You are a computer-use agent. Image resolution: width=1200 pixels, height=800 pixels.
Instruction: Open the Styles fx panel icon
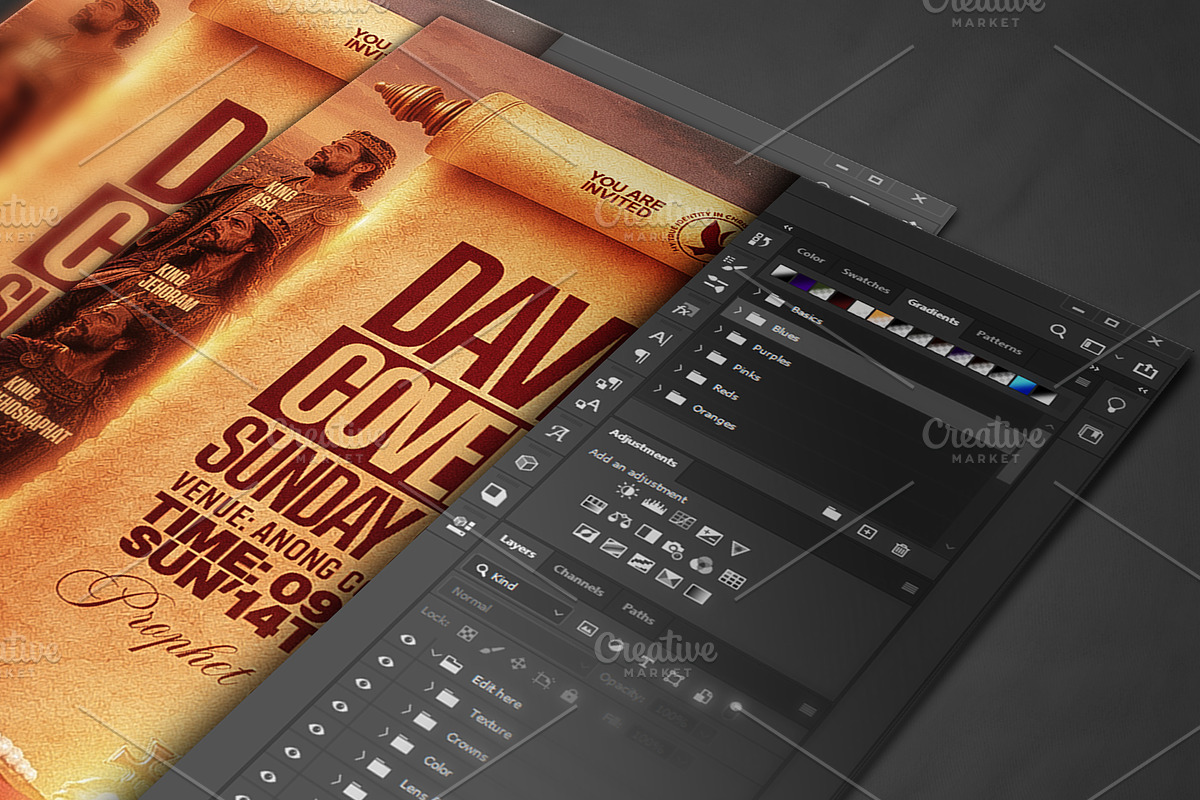[685, 310]
